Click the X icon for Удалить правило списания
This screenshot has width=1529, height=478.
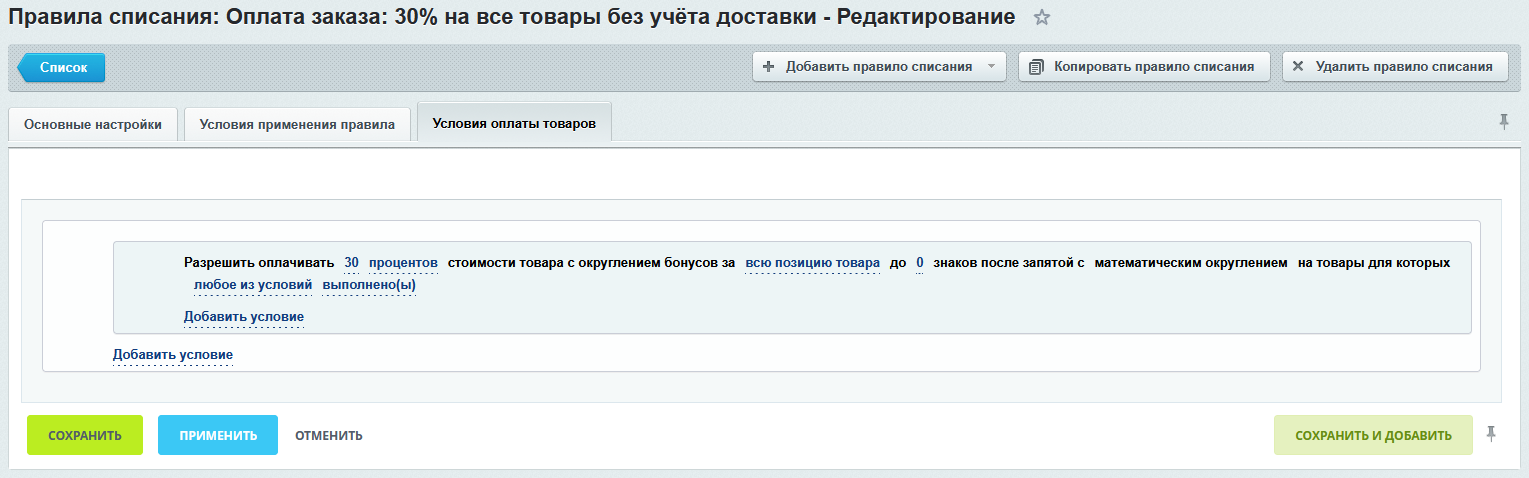pos(1298,67)
